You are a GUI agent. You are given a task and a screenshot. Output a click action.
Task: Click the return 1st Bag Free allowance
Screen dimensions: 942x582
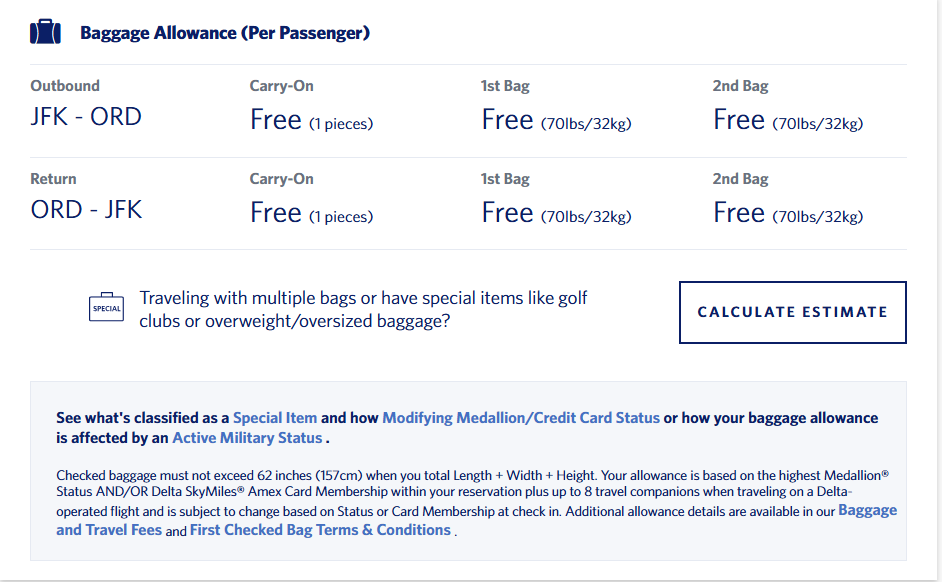click(556, 214)
